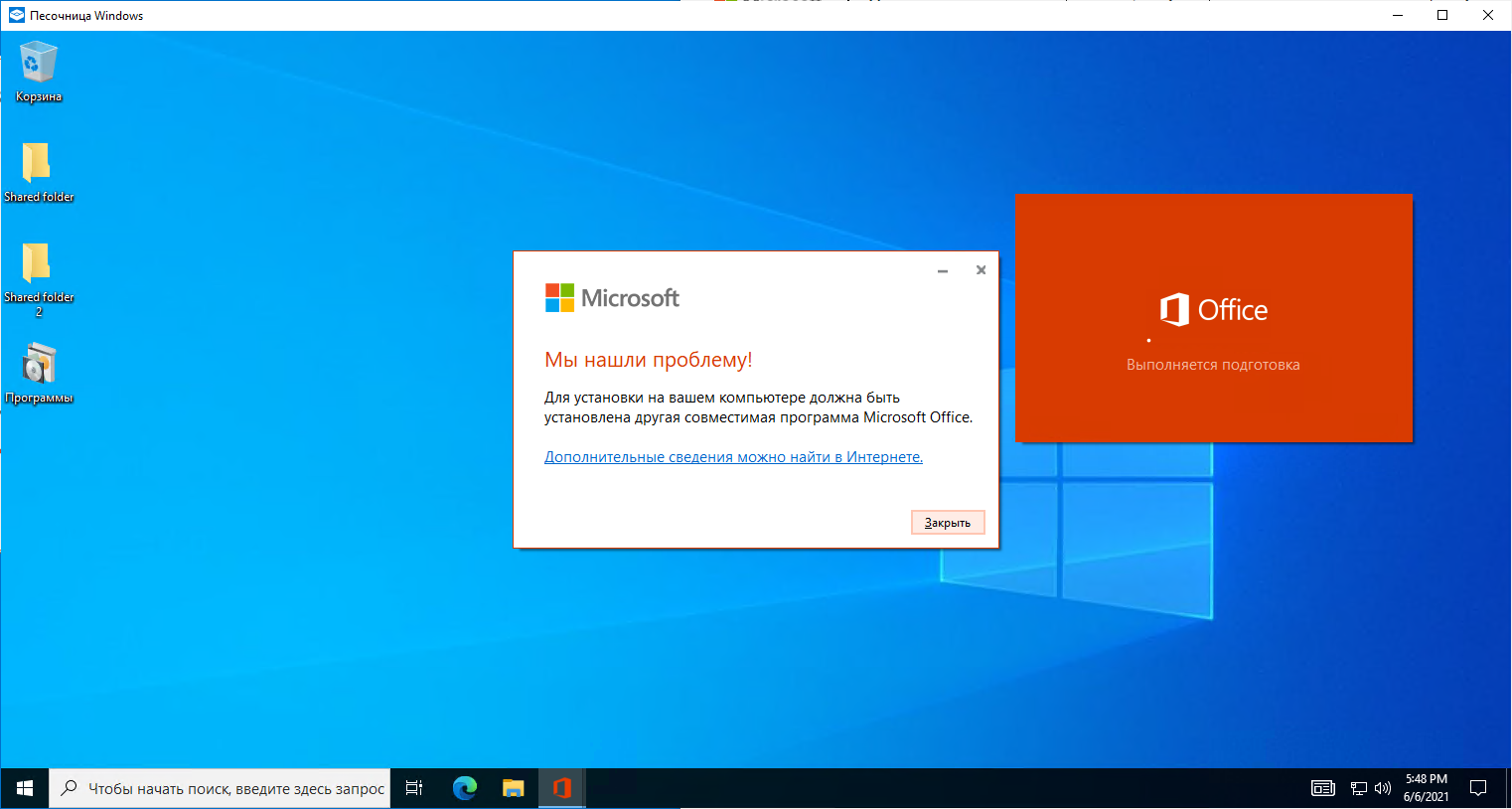Click the 'Выполняется подготовка' status text
The image size is (1512, 809).
[x=1213, y=365]
